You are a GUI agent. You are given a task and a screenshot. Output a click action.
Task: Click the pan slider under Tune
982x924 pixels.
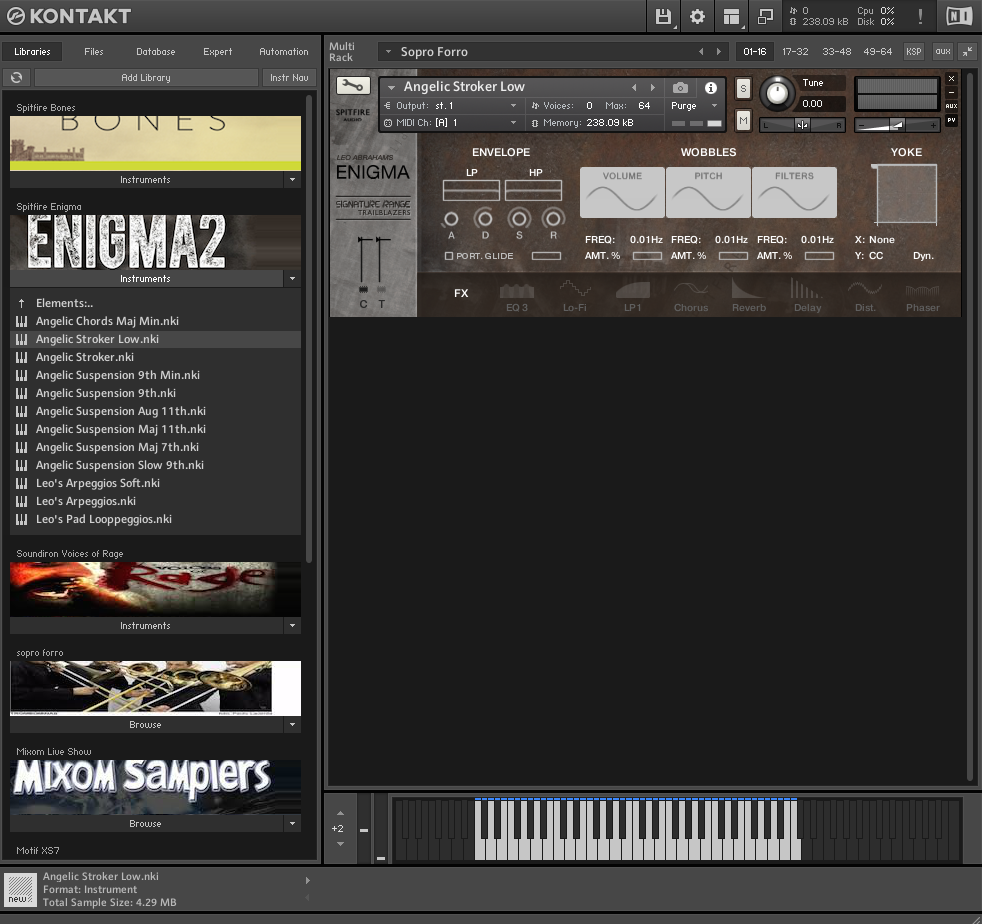click(x=802, y=125)
